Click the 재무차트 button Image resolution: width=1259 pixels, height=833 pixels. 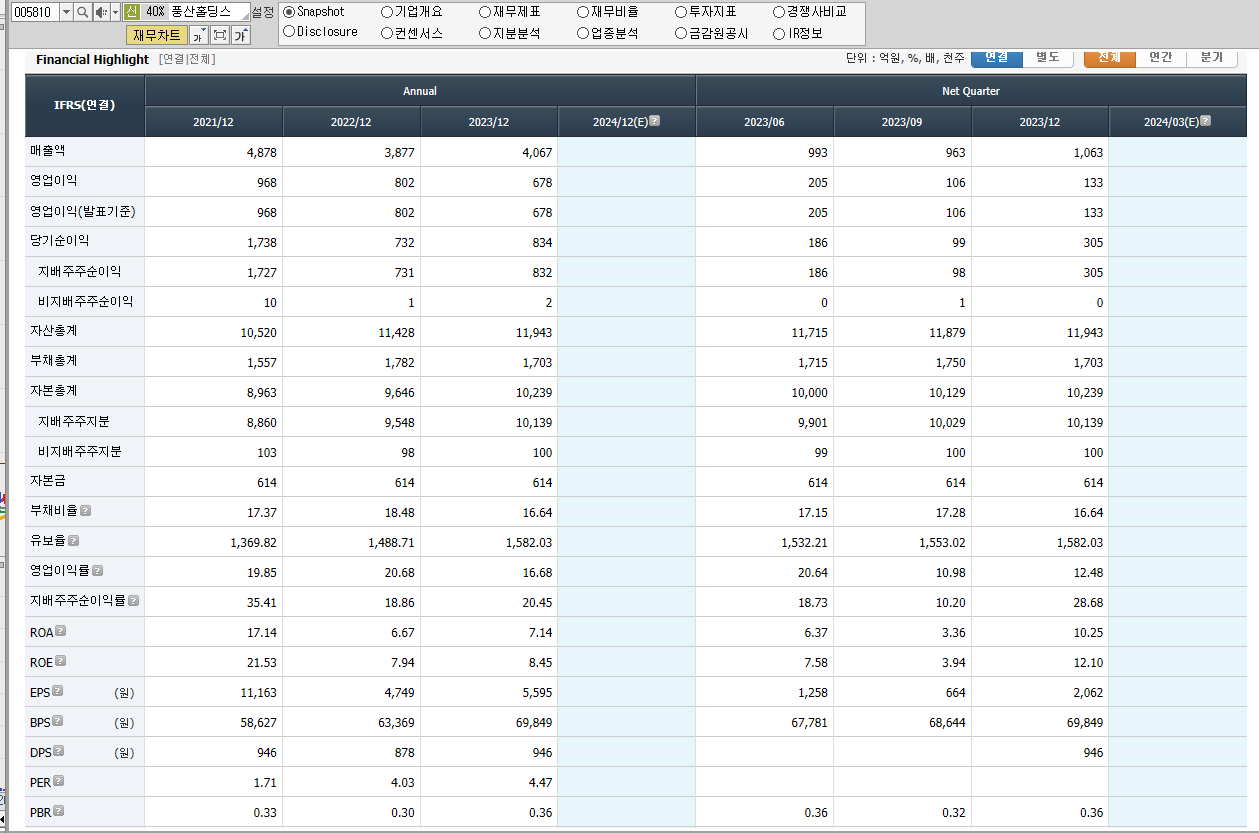point(157,36)
